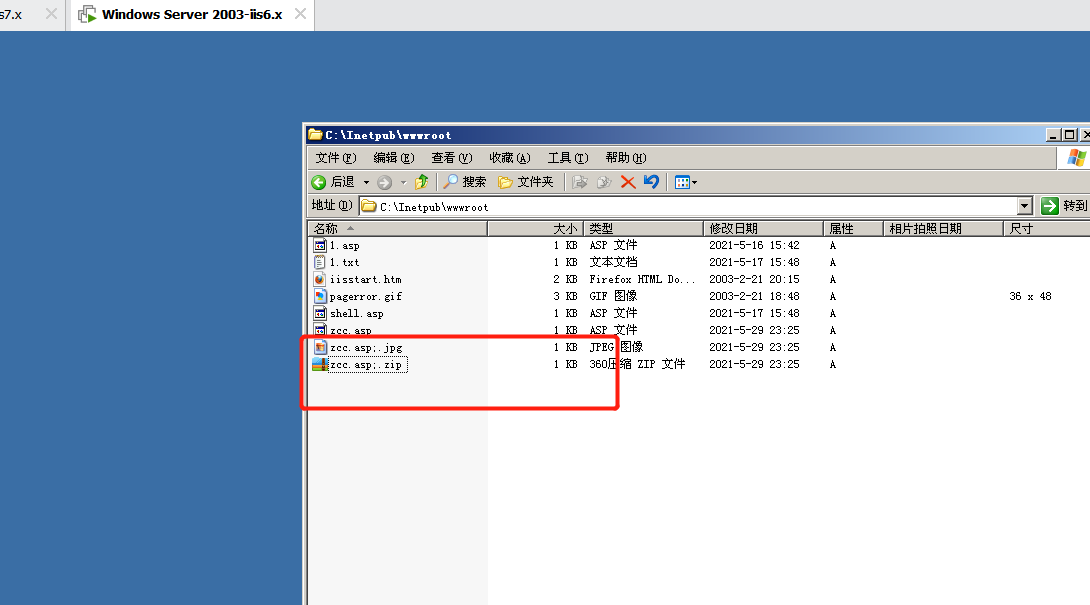1090x605 pixels.
Task: Click the Explorer window title bar folder icon
Action: point(315,134)
